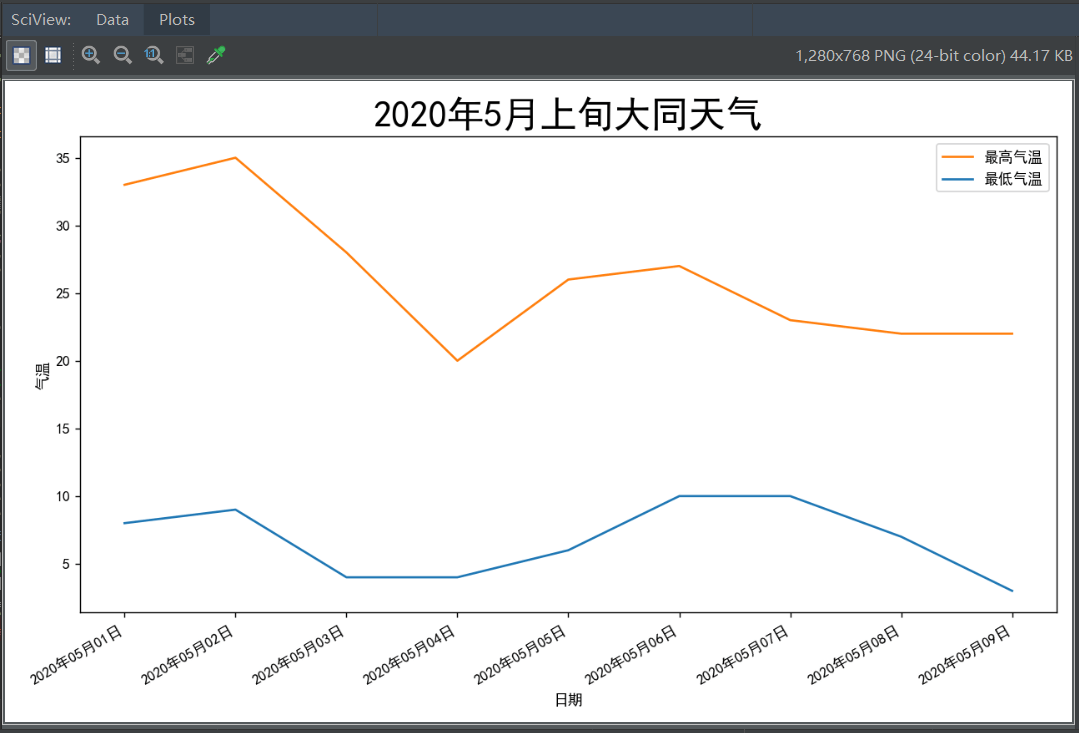Click the 2020年05月04日 tick label
Image resolution: width=1079 pixels, height=733 pixels.
click(x=409, y=655)
